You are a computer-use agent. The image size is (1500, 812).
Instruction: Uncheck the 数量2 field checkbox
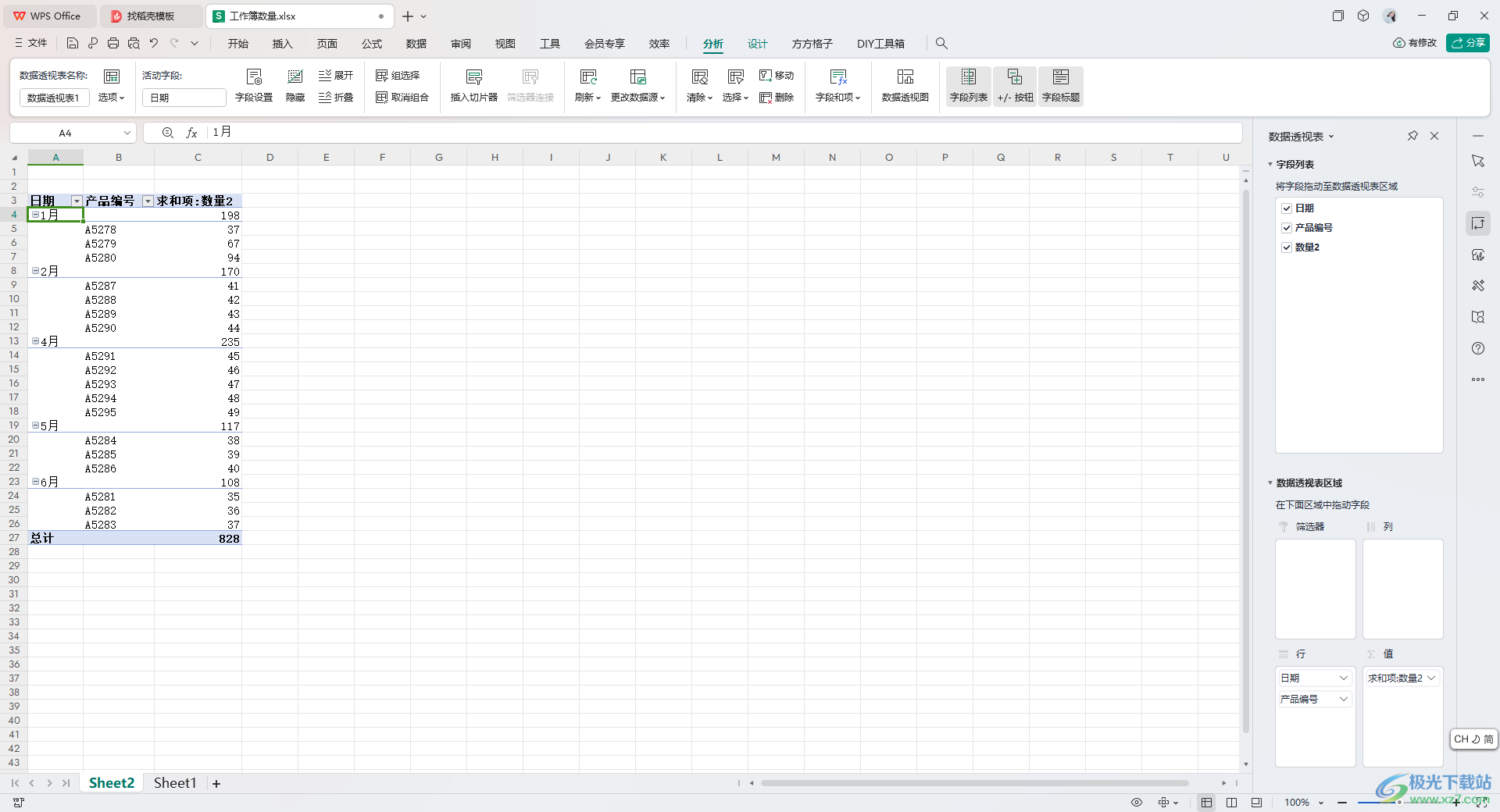1287,248
